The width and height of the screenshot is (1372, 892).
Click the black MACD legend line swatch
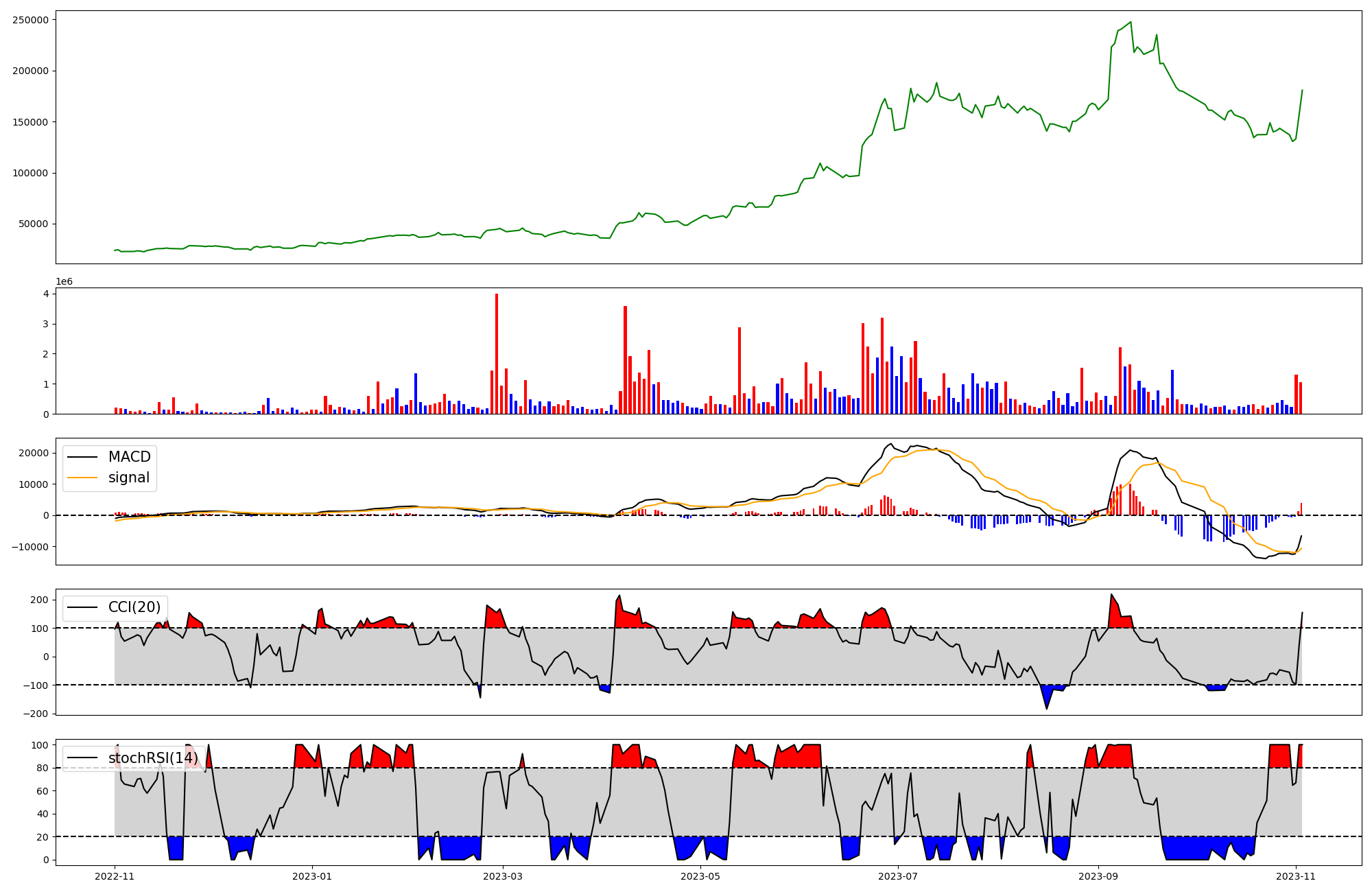84,458
